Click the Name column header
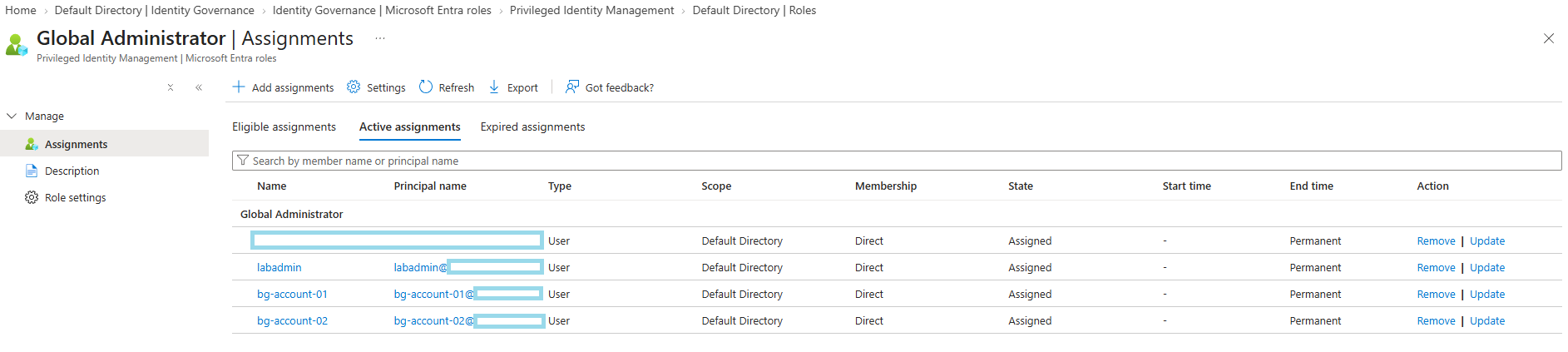 [x=271, y=186]
